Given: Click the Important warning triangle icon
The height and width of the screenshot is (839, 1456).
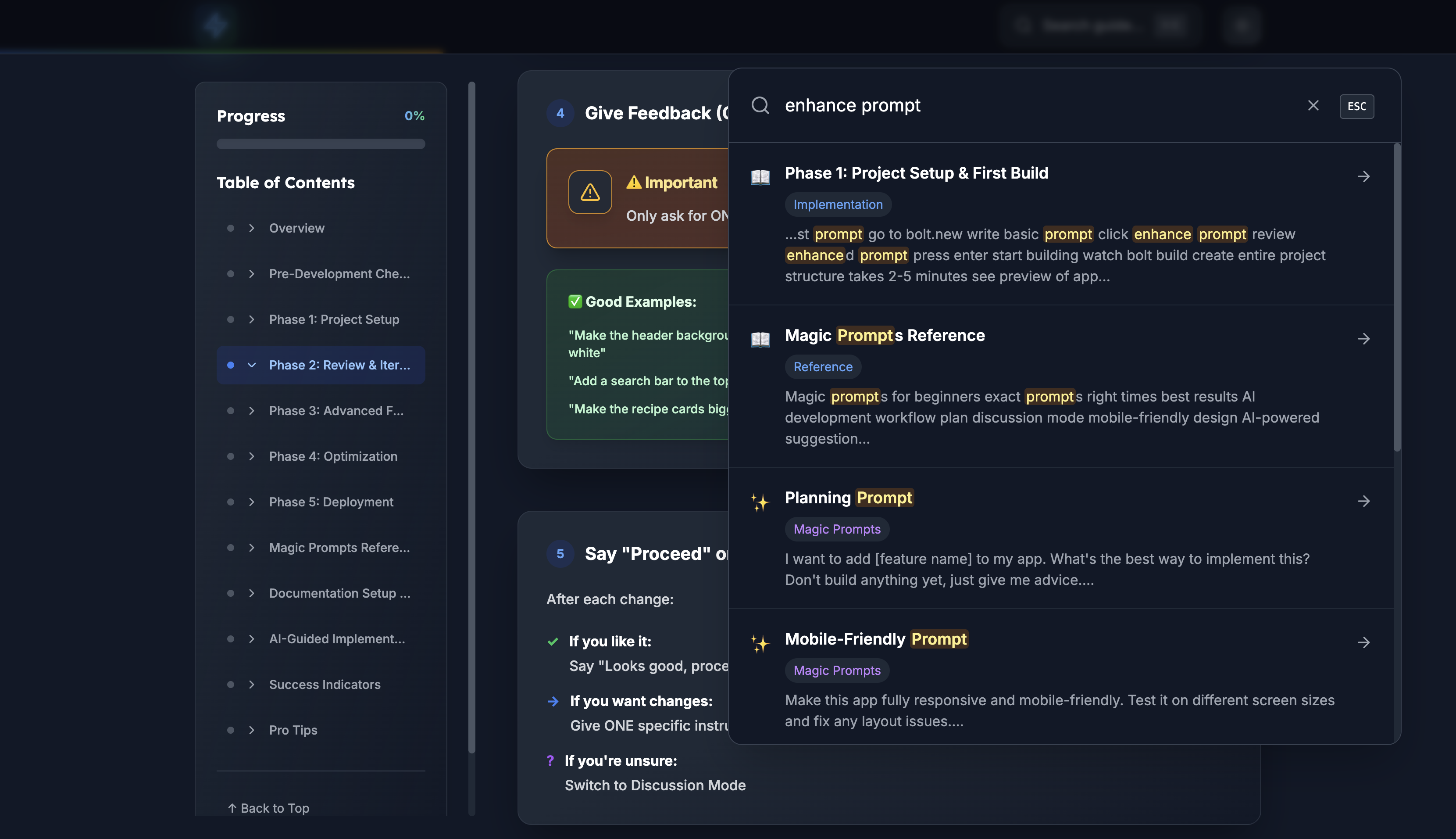Looking at the screenshot, I should [x=589, y=193].
